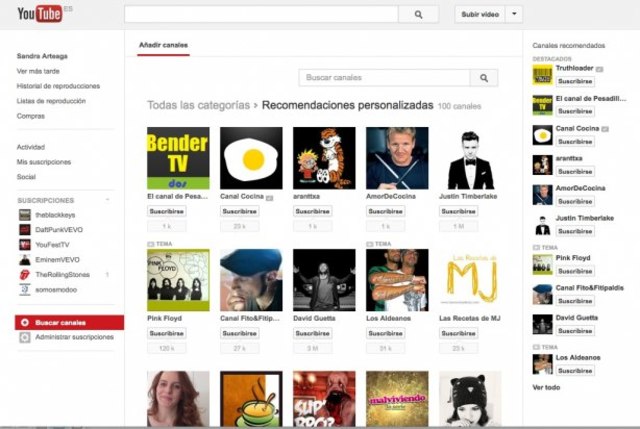Click YouFestTV subscription icon
This screenshot has height=429, width=640.
[25, 245]
